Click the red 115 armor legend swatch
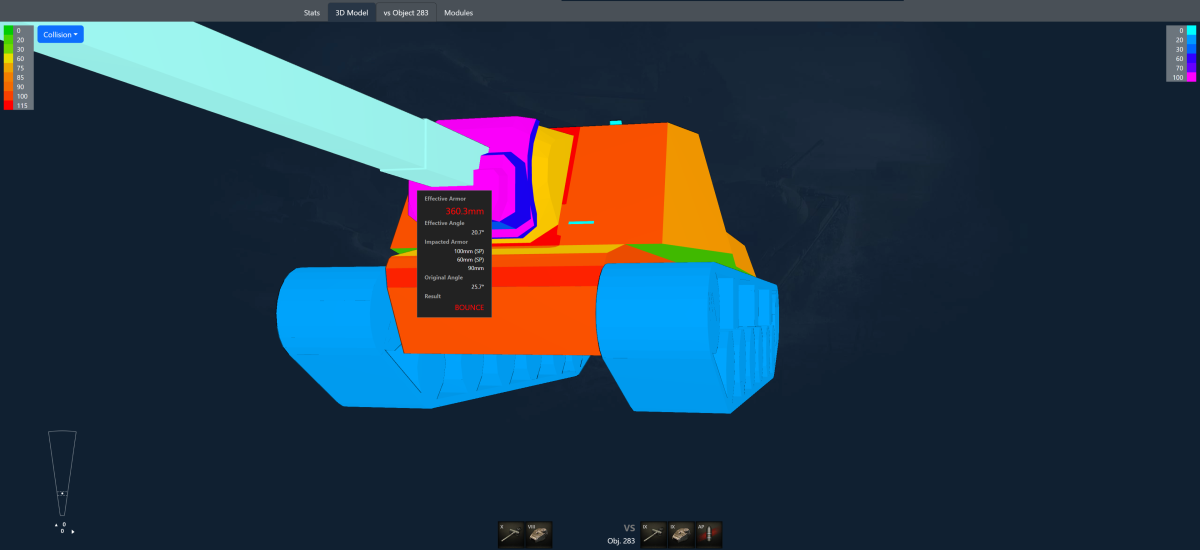Image resolution: width=1200 pixels, height=550 pixels. click(x=10, y=105)
